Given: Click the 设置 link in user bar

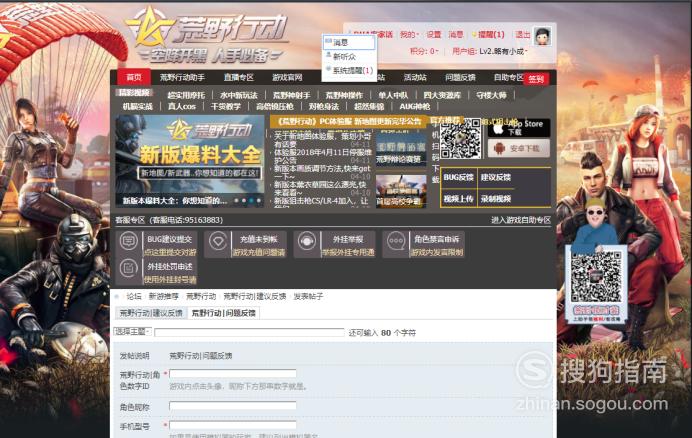Looking at the screenshot, I should 433,34.
